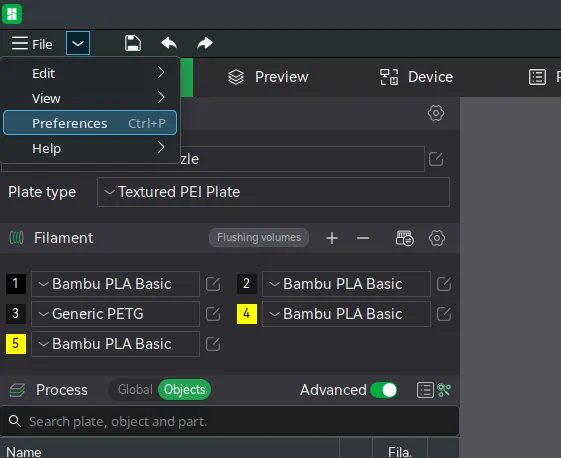The width and height of the screenshot is (561, 458).
Task: Open filament 2 Bambu PLA Basic dropdown
Action: point(346,284)
